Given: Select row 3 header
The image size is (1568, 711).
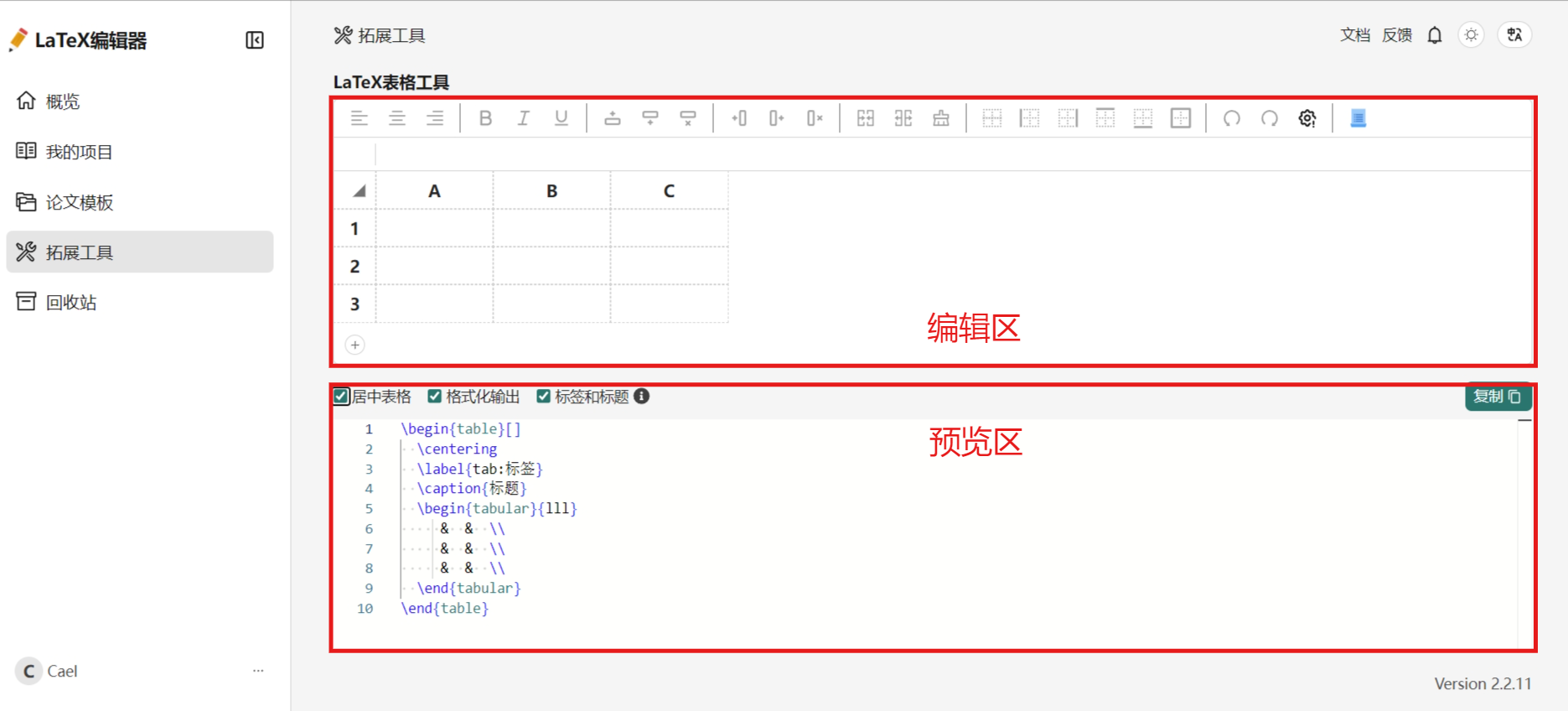Looking at the screenshot, I should click(354, 304).
